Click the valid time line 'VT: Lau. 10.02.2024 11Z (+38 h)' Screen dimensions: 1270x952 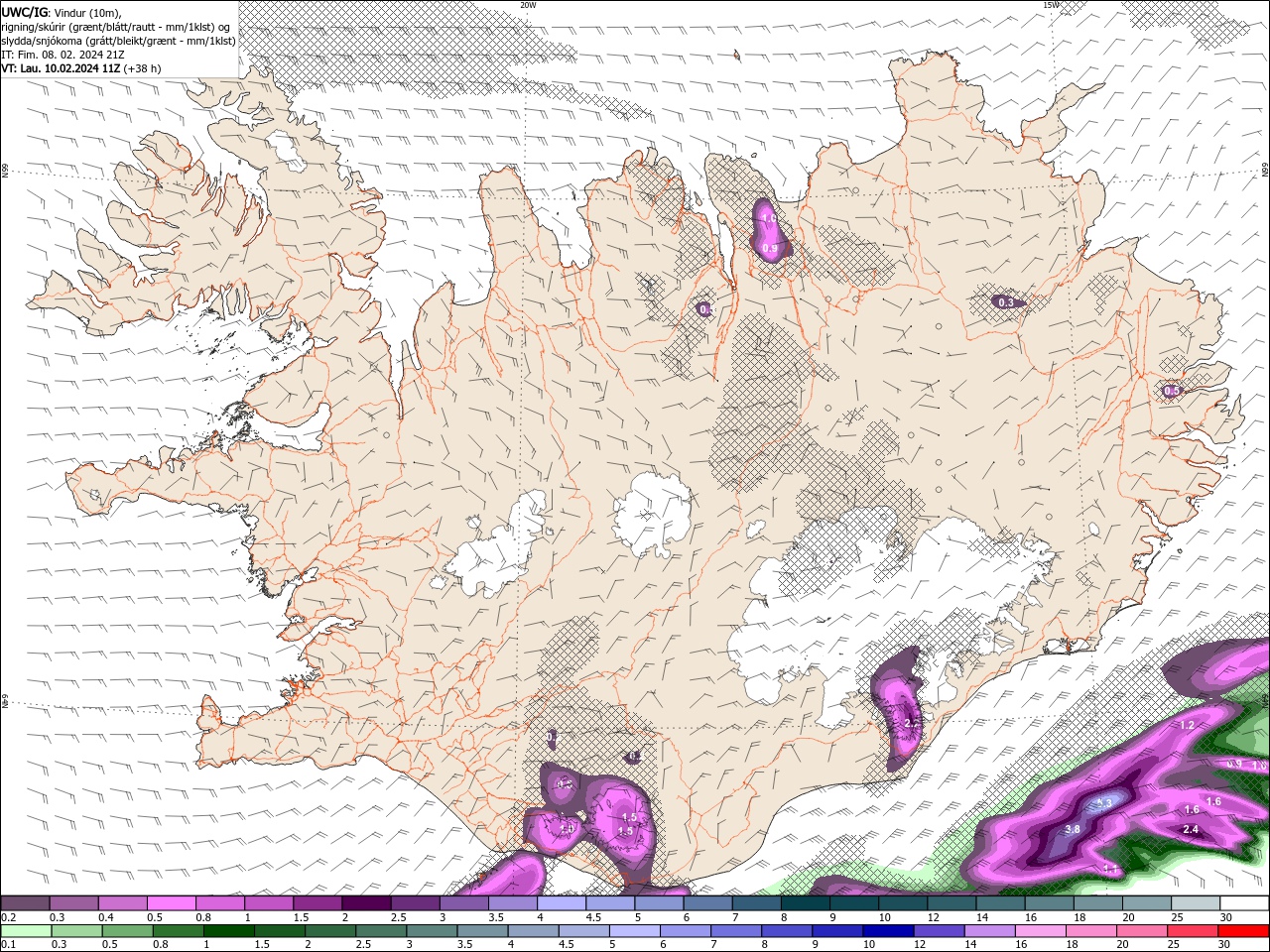pos(81,68)
